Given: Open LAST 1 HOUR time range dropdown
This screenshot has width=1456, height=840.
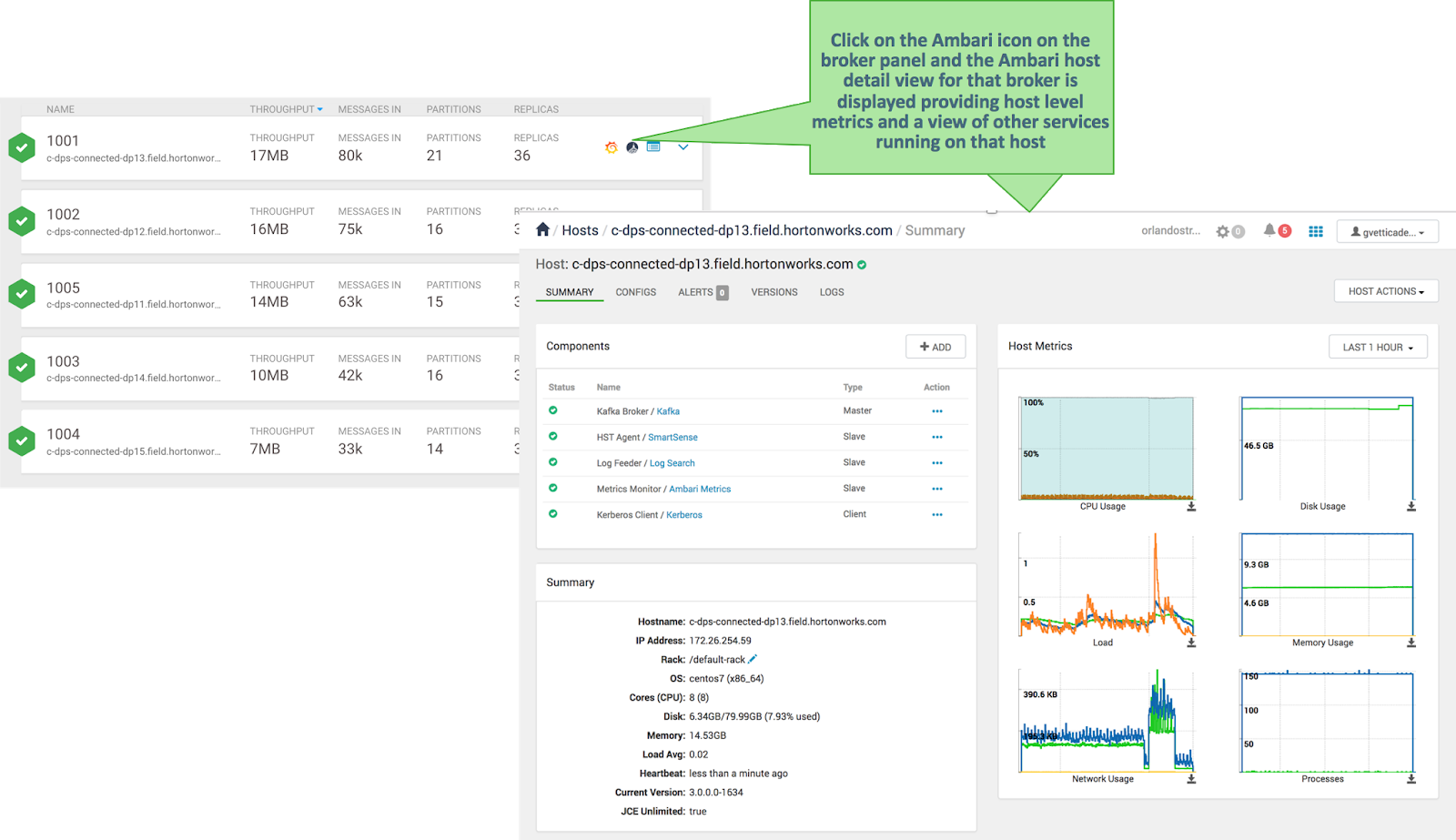Looking at the screenshot, I should pos(1378,347).
